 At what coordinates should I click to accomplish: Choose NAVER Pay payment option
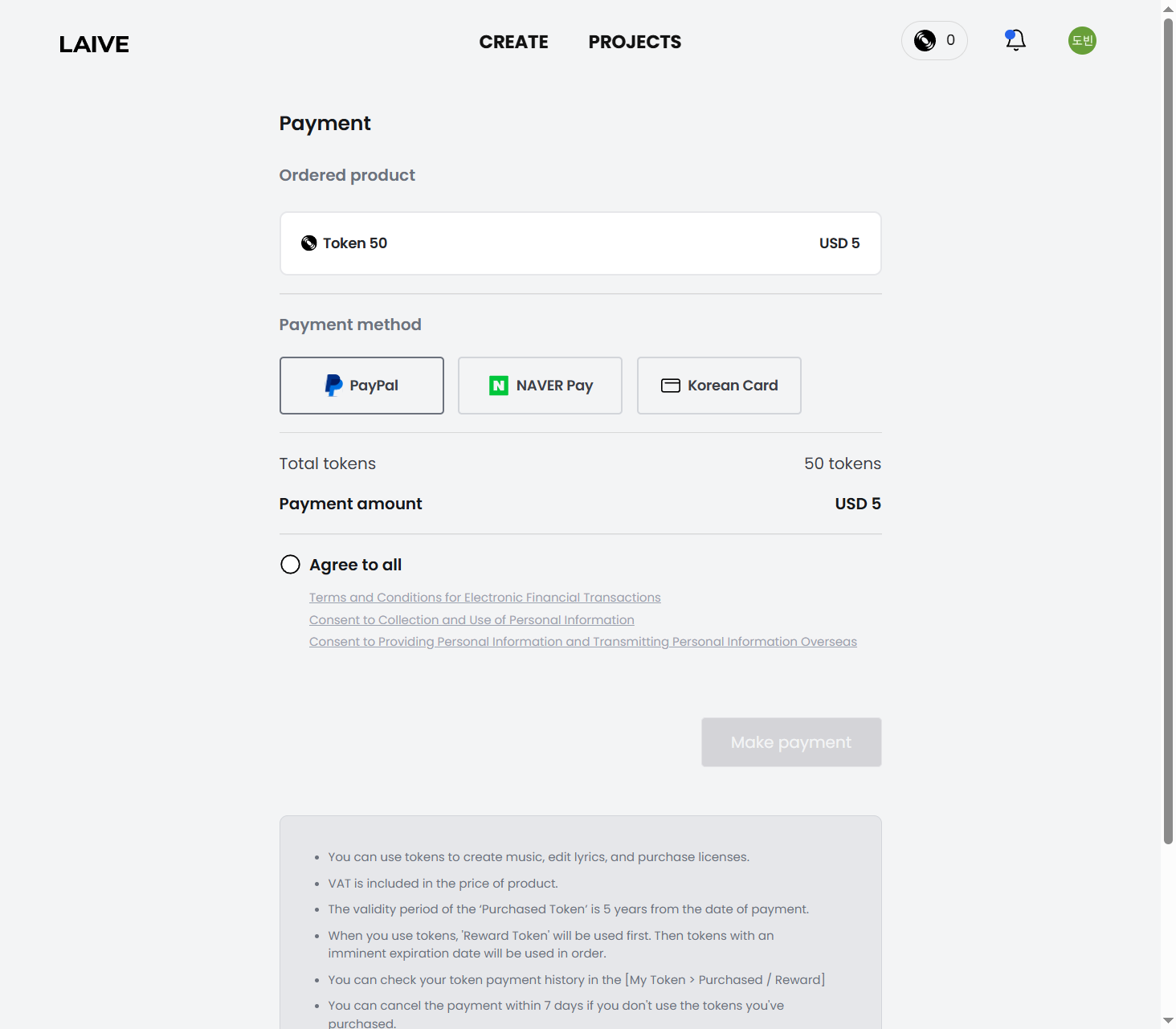[540, 386]
